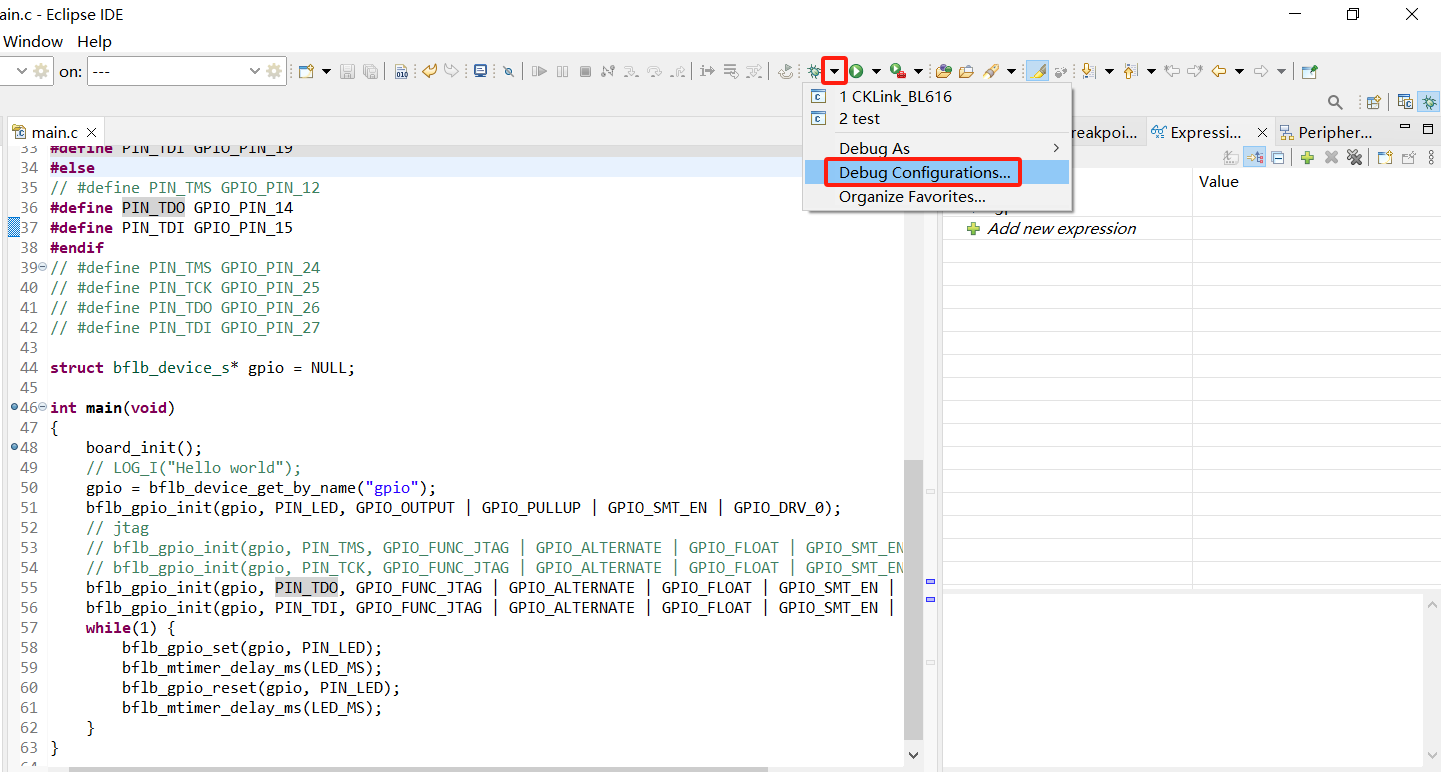
Task: Click the magnifier search icon at right
Action: [1335, 102]
